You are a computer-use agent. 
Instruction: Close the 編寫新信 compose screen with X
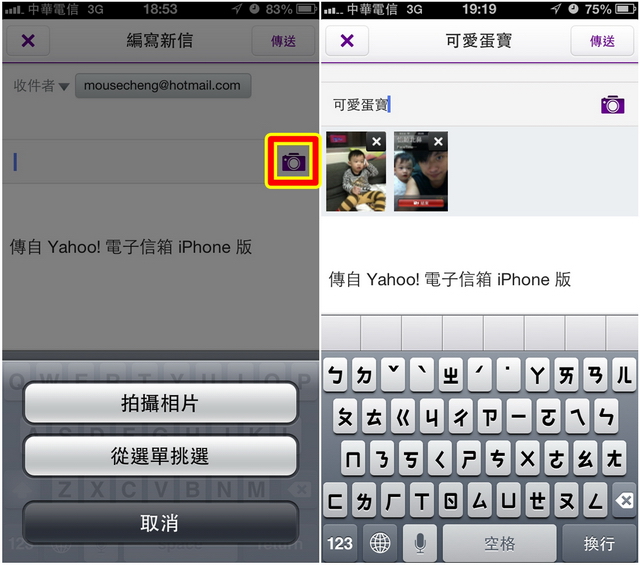(28, 40)
